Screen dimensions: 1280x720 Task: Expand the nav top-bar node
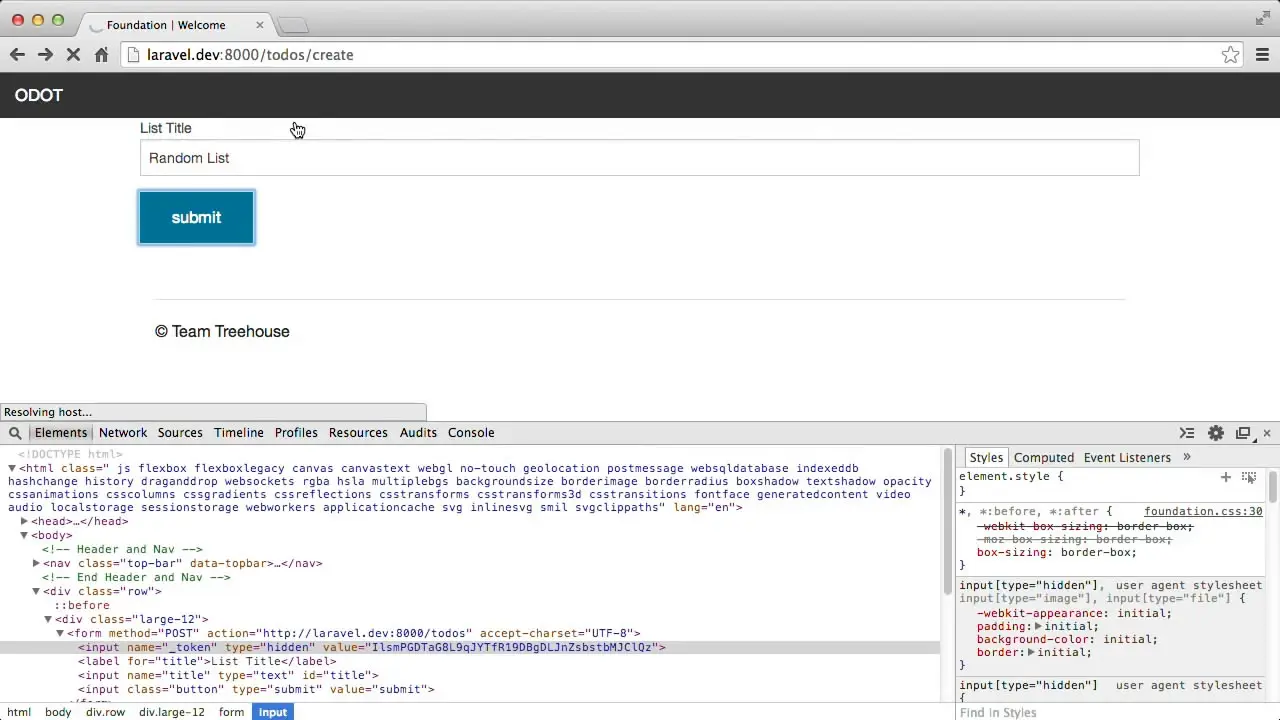36,563
